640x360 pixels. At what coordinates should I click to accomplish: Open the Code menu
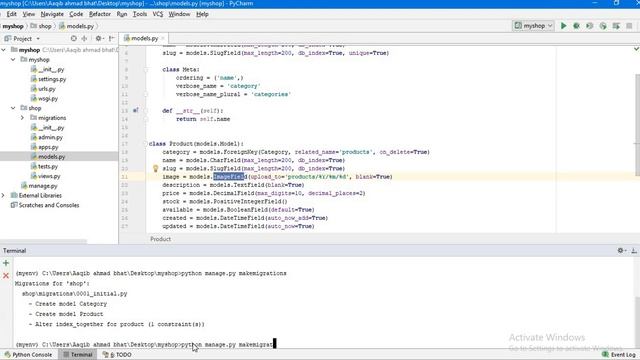pos(76,14)
